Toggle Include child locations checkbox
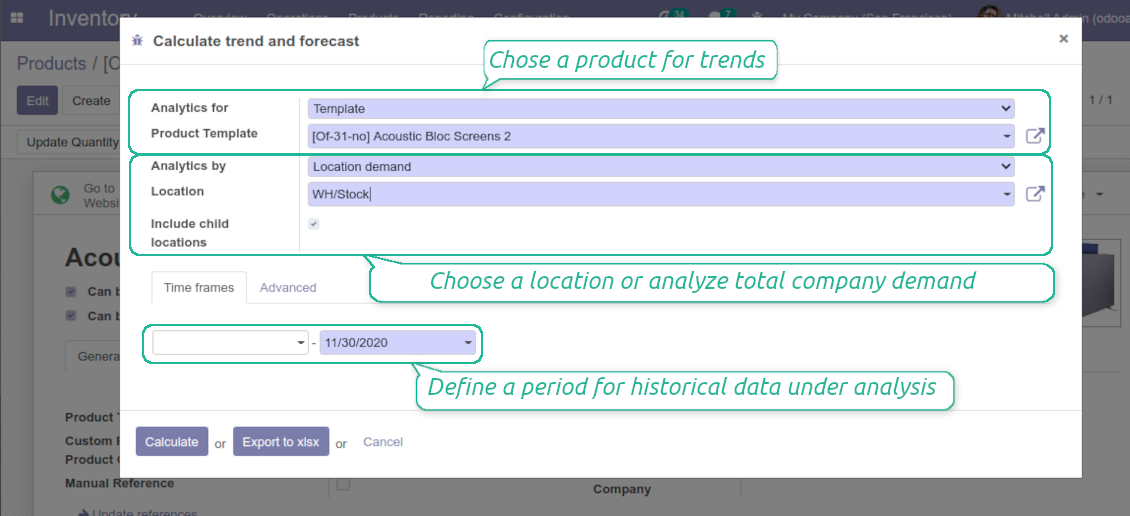Viewport: 1130px width, 516px height. (313, 224)
